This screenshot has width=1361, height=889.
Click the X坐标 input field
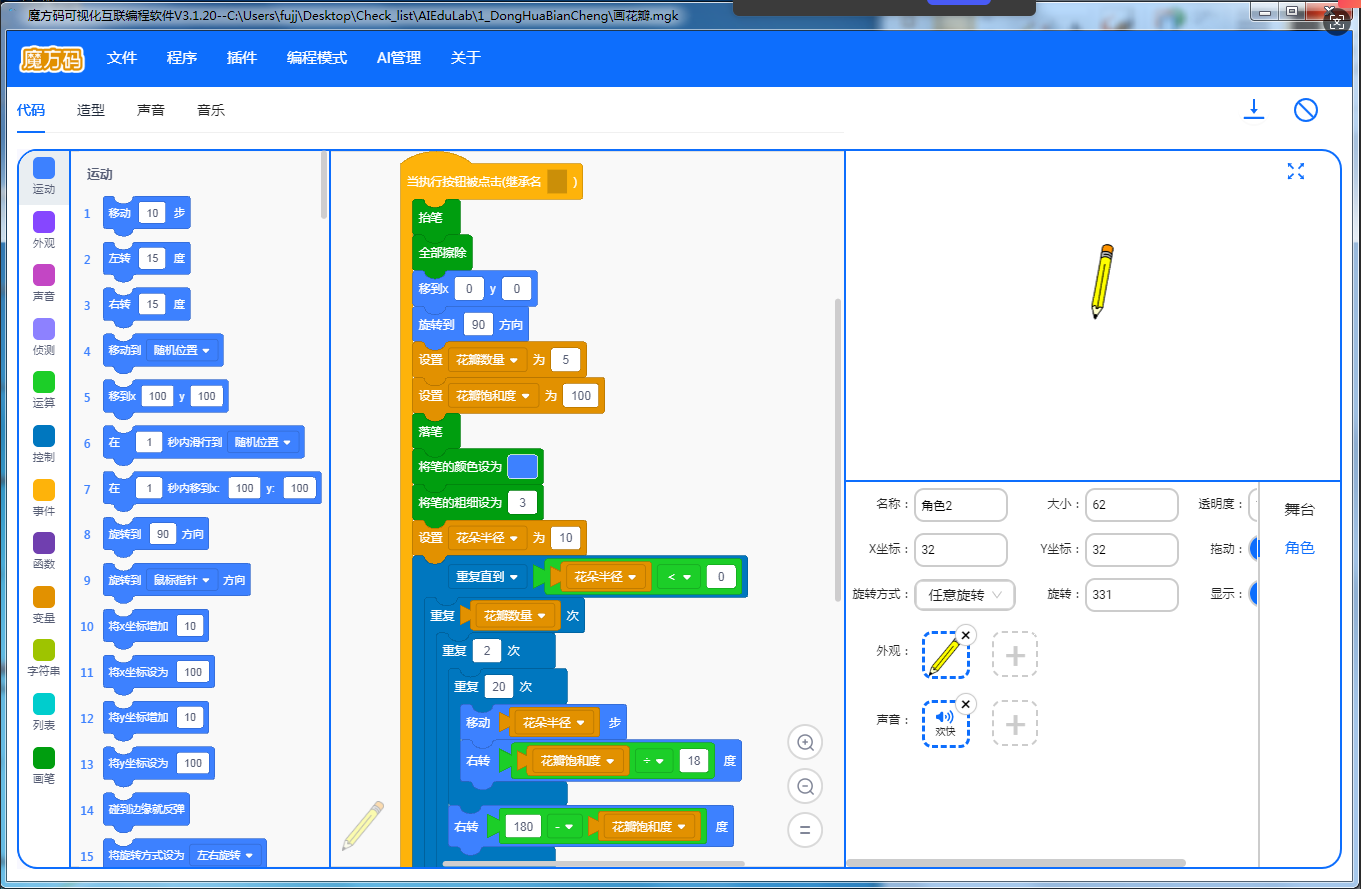(x=960, y=550)
